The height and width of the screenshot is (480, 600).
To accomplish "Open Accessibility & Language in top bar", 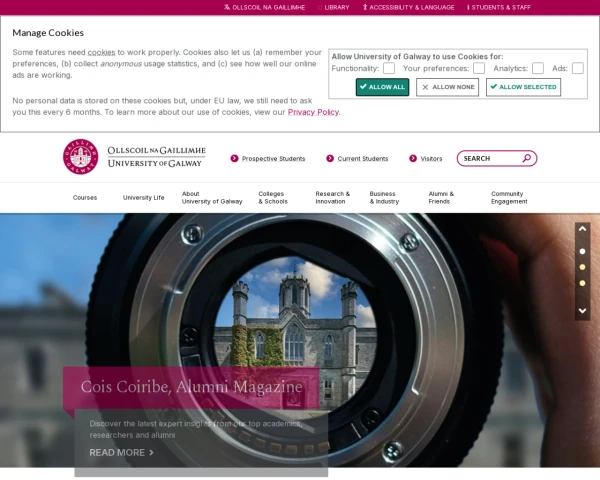I will 408,7.
